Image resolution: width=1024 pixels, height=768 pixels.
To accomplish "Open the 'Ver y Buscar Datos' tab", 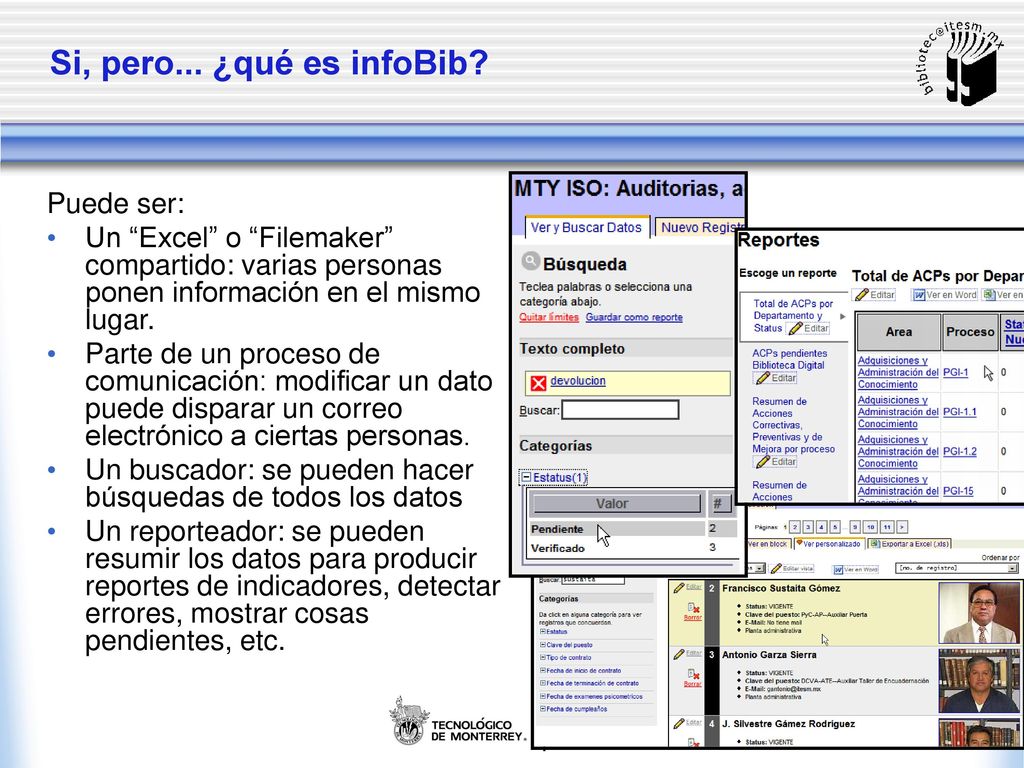I will point(586,227).
